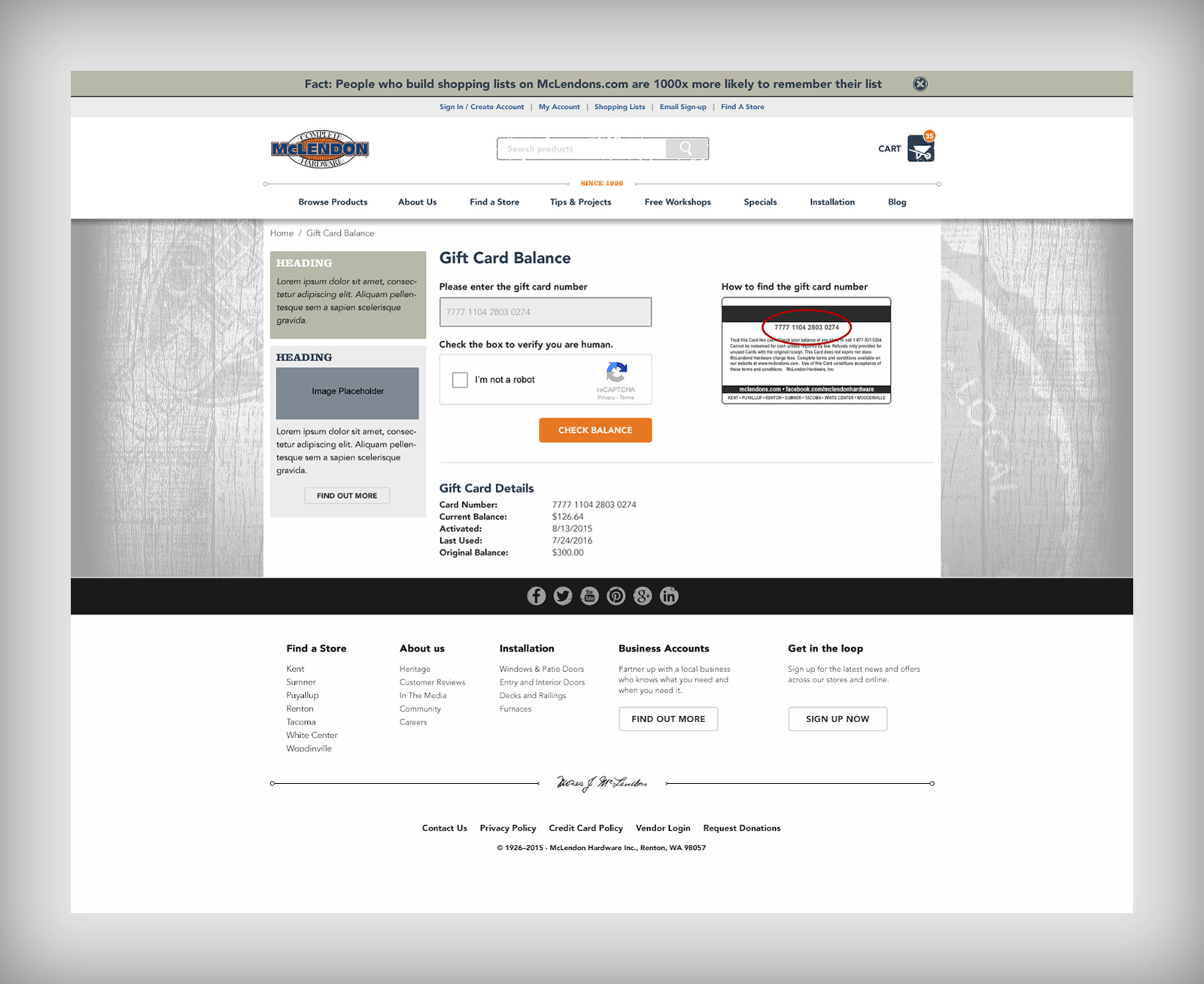Click Sign In / Create Account link
This screenshot has width=1204, height=984.
[x=482, y=107]
